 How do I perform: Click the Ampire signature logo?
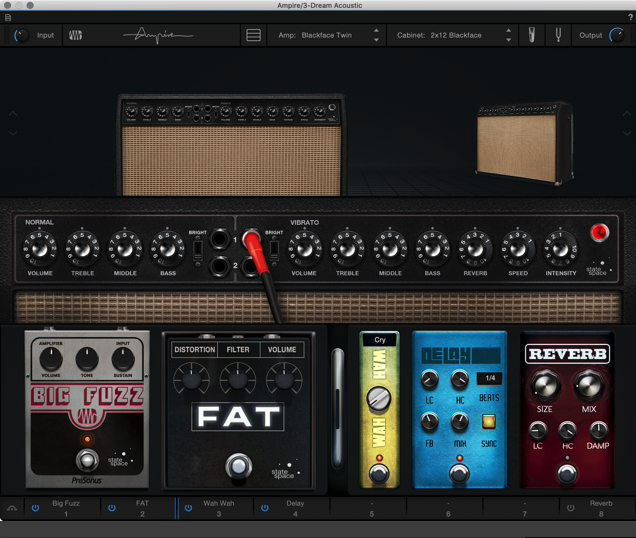pyautogui.click(x=158, y=36)
